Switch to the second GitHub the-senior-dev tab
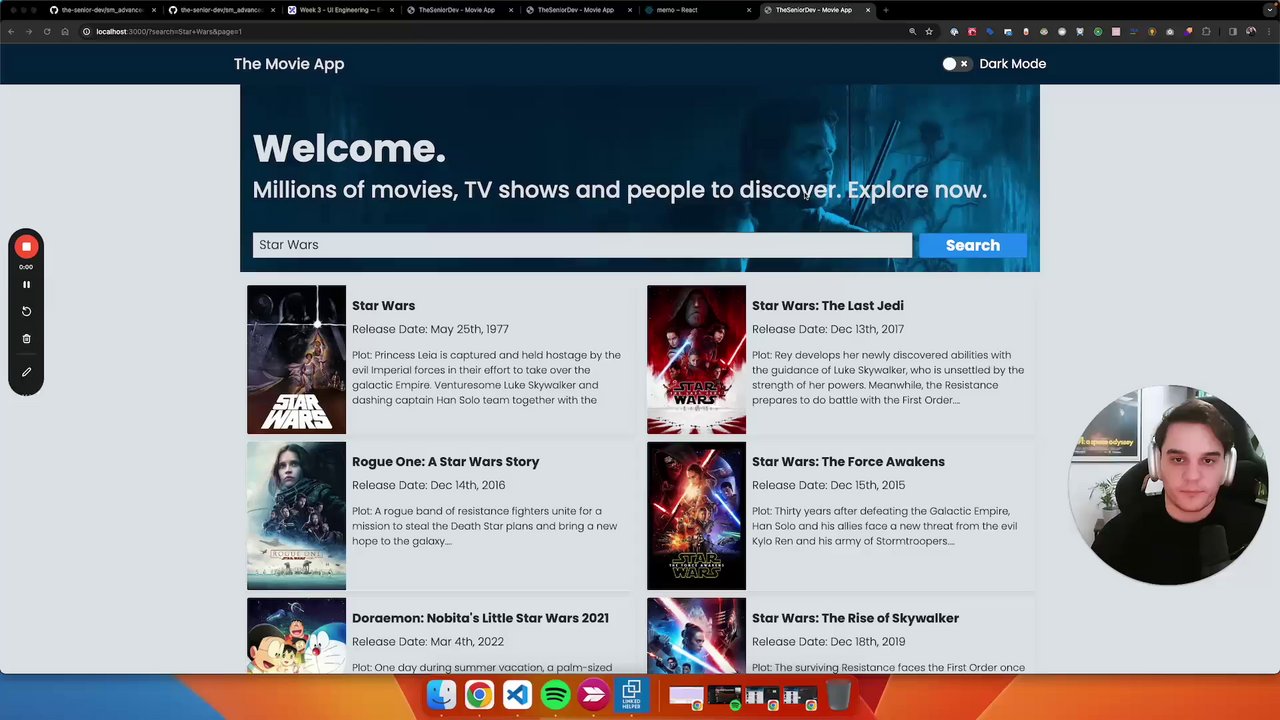This screenshot has width=1280, height=720. point(222,10)
